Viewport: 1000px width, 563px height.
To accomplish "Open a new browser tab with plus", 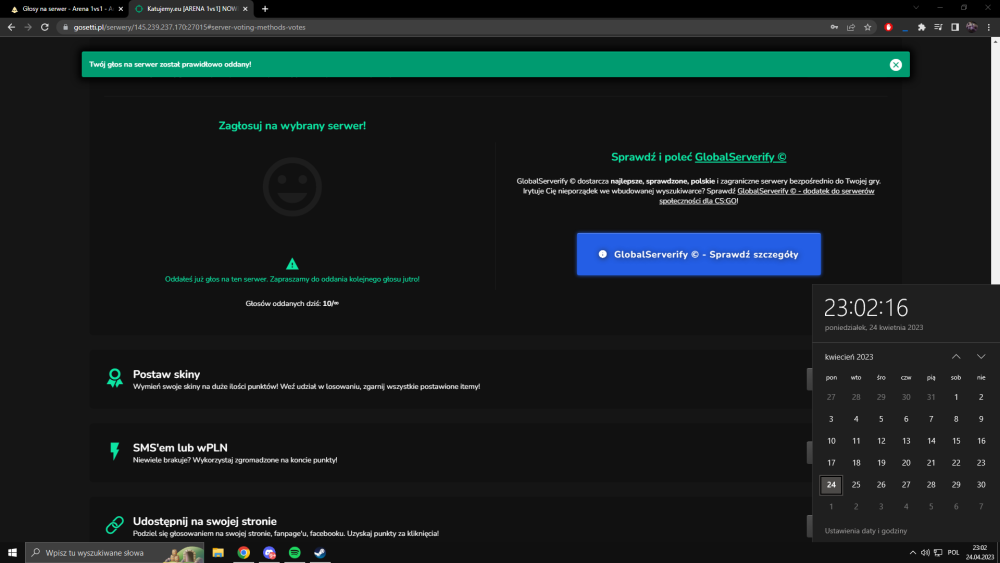I will click(265, 9).
